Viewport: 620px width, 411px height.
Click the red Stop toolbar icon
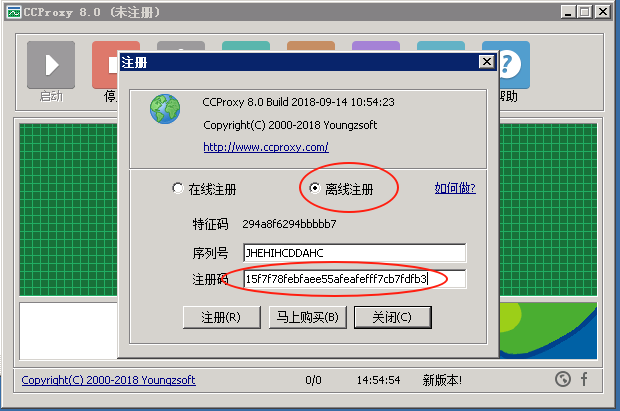click(105, 65)
